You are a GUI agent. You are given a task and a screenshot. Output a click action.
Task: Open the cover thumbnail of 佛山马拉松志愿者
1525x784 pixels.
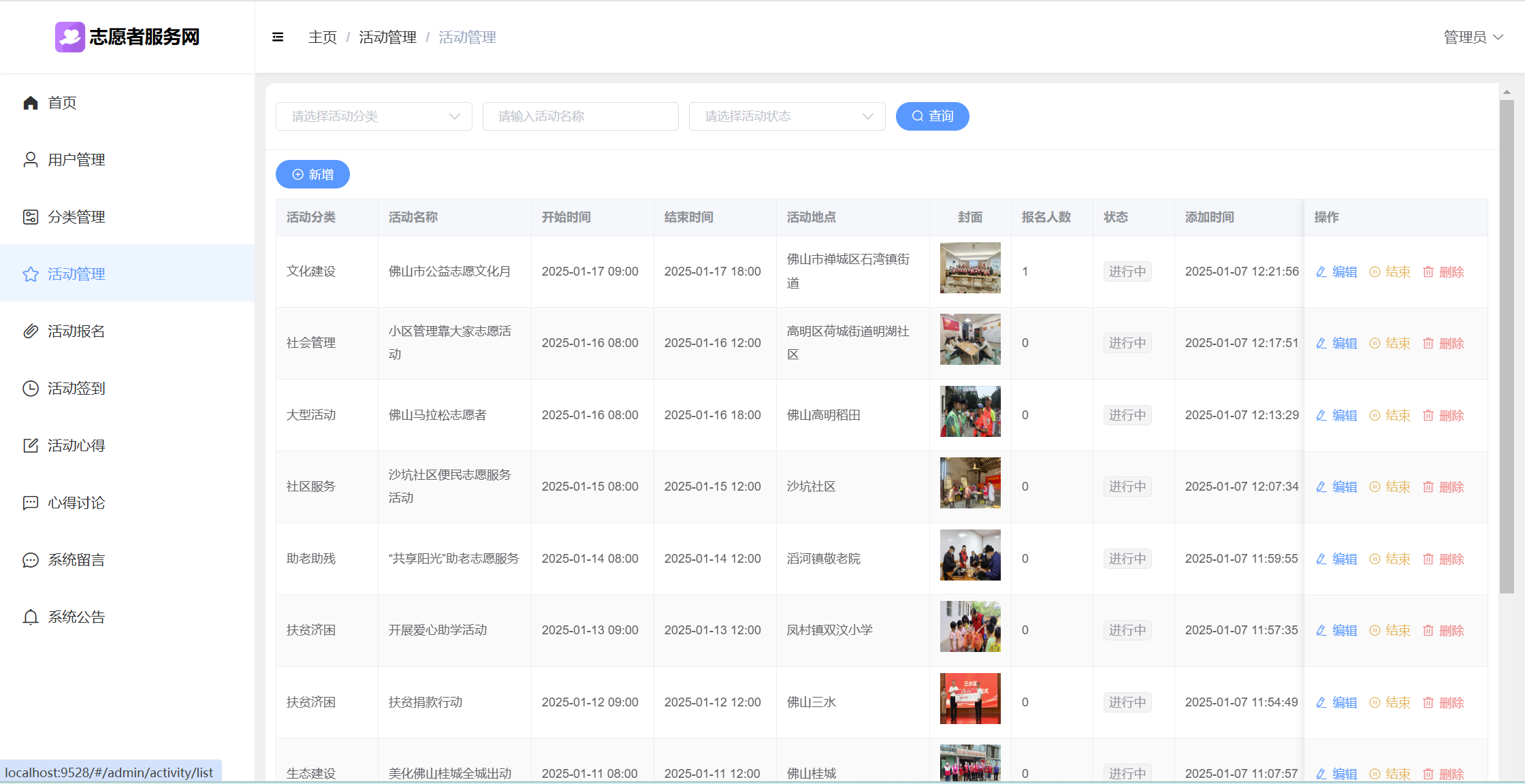pyautogui.click(x=970, y=412)
